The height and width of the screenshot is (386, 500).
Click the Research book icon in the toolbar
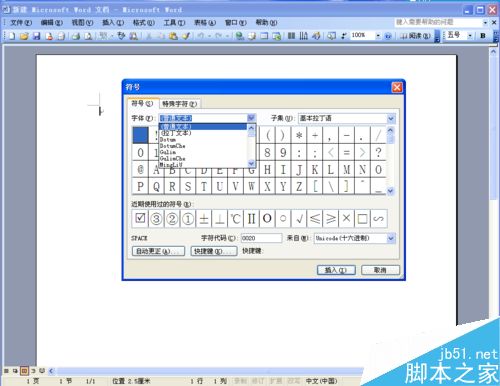133,36
